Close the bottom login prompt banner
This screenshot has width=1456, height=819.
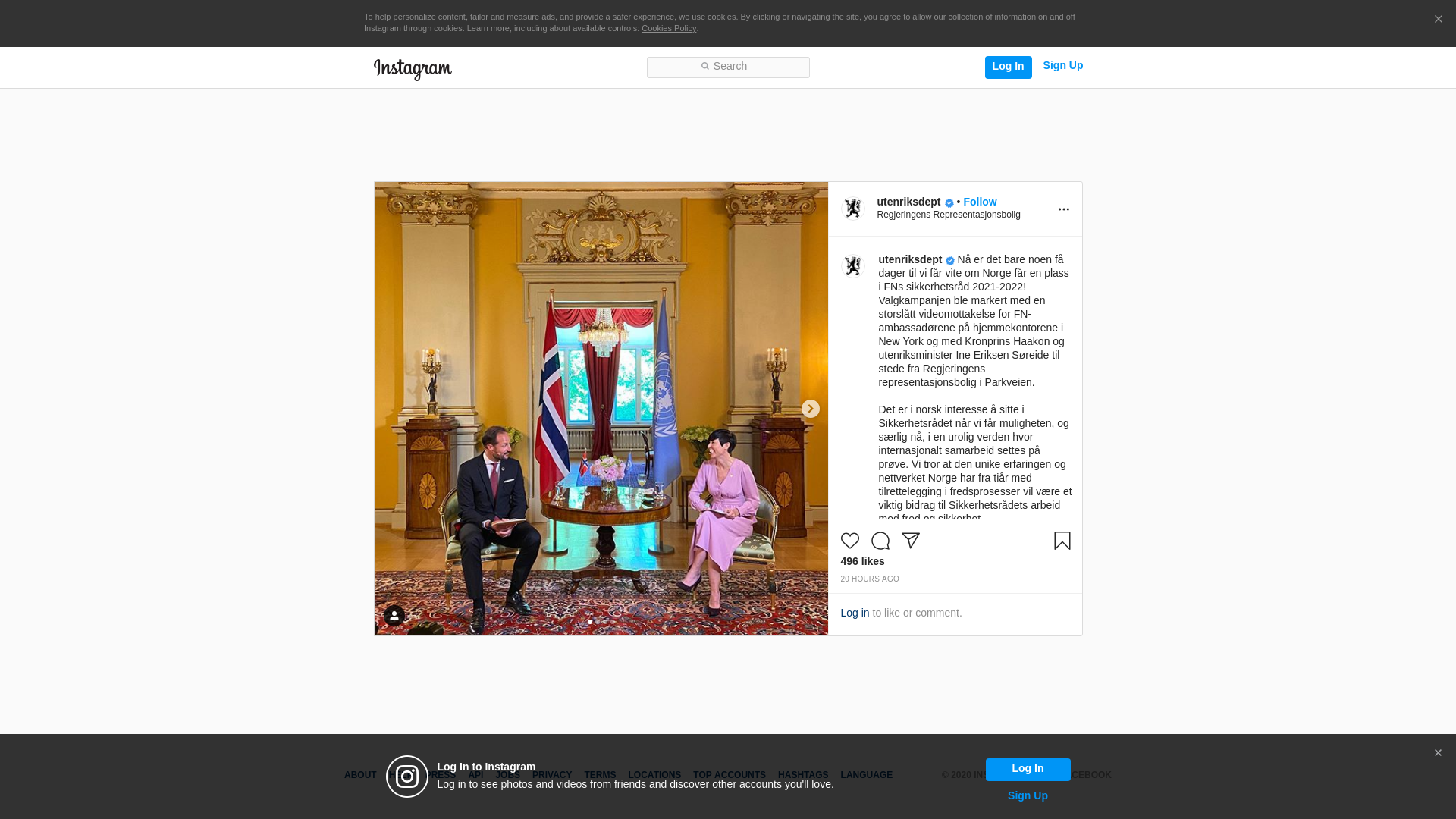point(1437,753)
